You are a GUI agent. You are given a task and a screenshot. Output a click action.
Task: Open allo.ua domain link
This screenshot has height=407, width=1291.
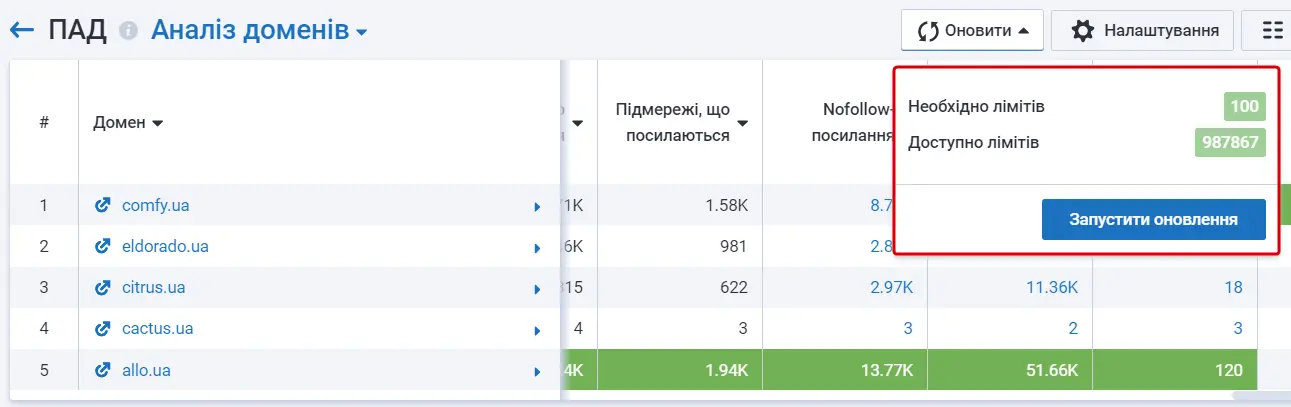(x=146, y=370)
